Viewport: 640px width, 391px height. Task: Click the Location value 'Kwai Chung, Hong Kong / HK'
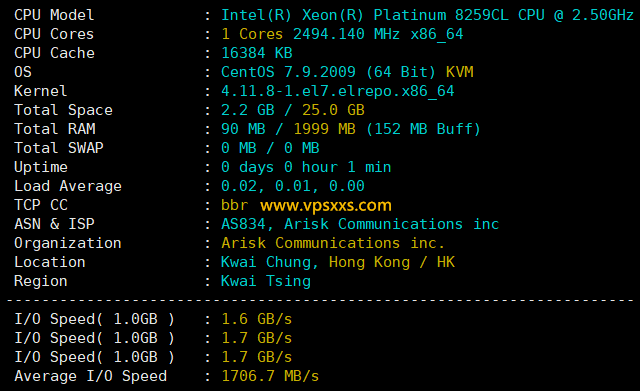click(338, 262)
